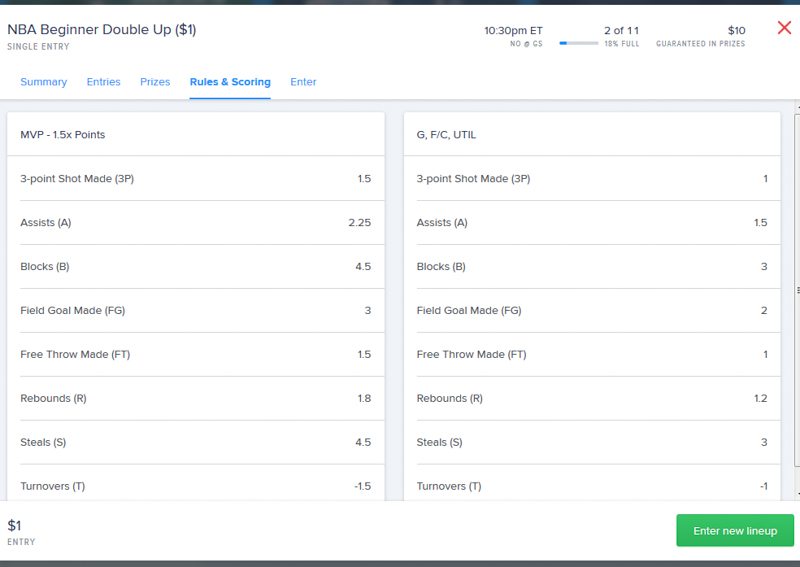
Task: Click the Enter new lineup button
Action: point(735,531)
